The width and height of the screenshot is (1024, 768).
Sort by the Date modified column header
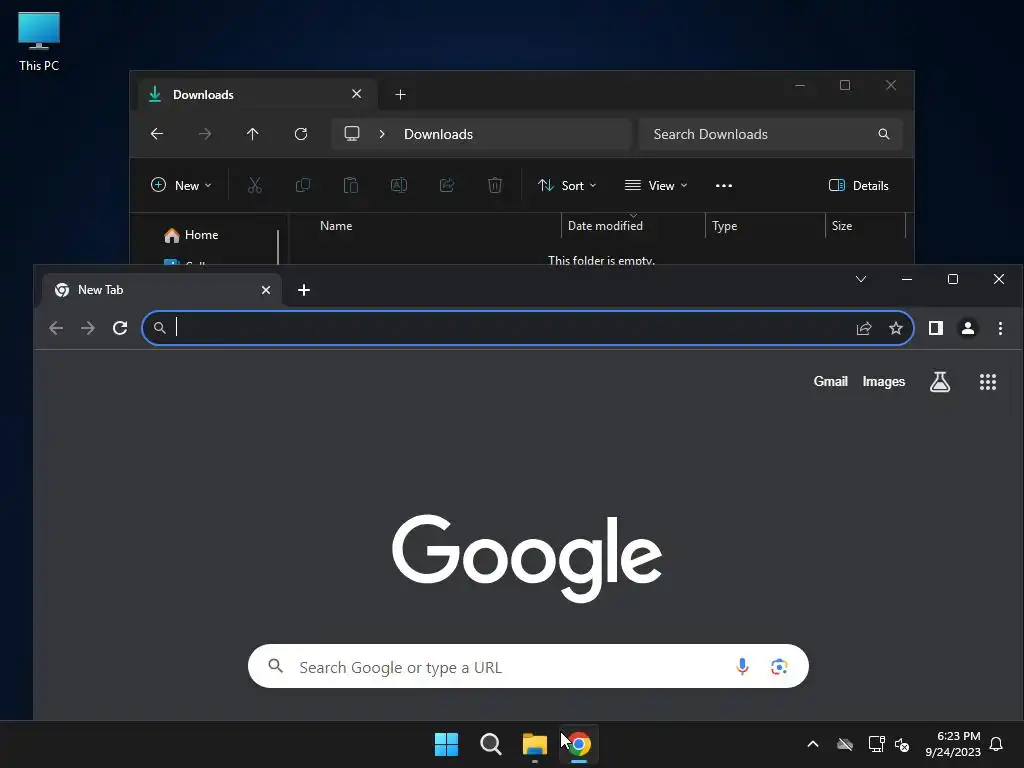tap(605, 226)
